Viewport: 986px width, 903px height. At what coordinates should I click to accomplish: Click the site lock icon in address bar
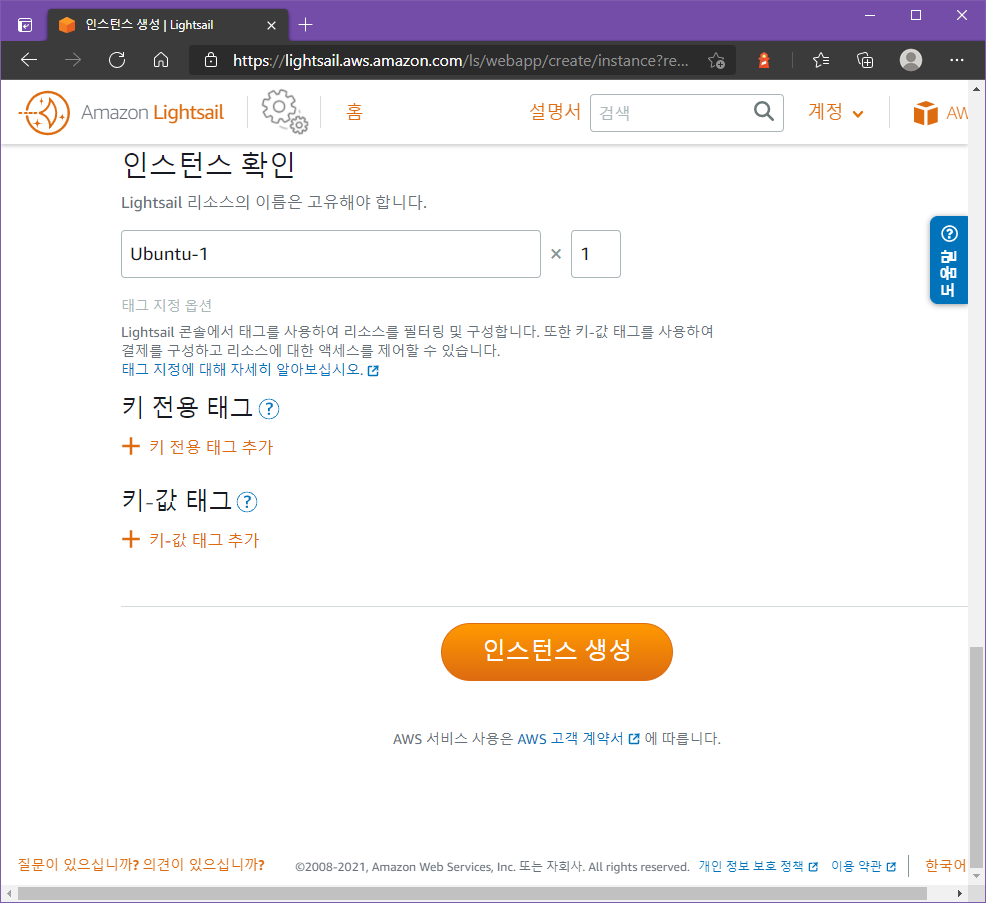click(x=211, y=60)
